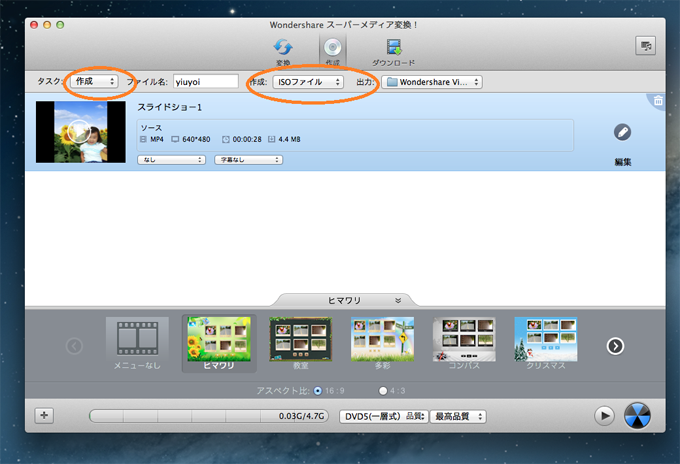
Task: Select the 16:9 aspect ratio
Action: point(318,391)
